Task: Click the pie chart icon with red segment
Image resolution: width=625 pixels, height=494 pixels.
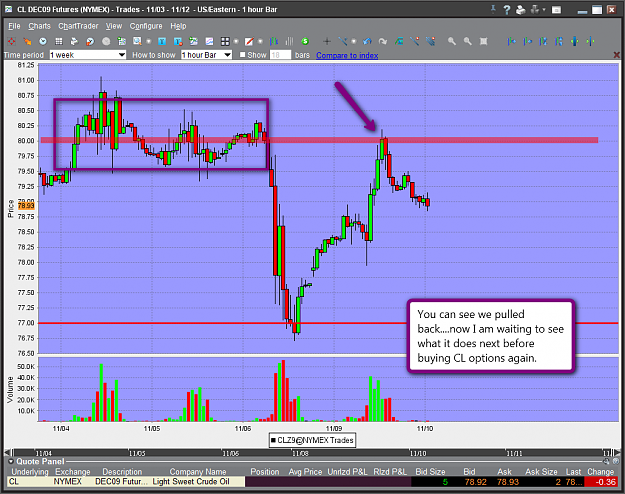Action: [90, 41]
